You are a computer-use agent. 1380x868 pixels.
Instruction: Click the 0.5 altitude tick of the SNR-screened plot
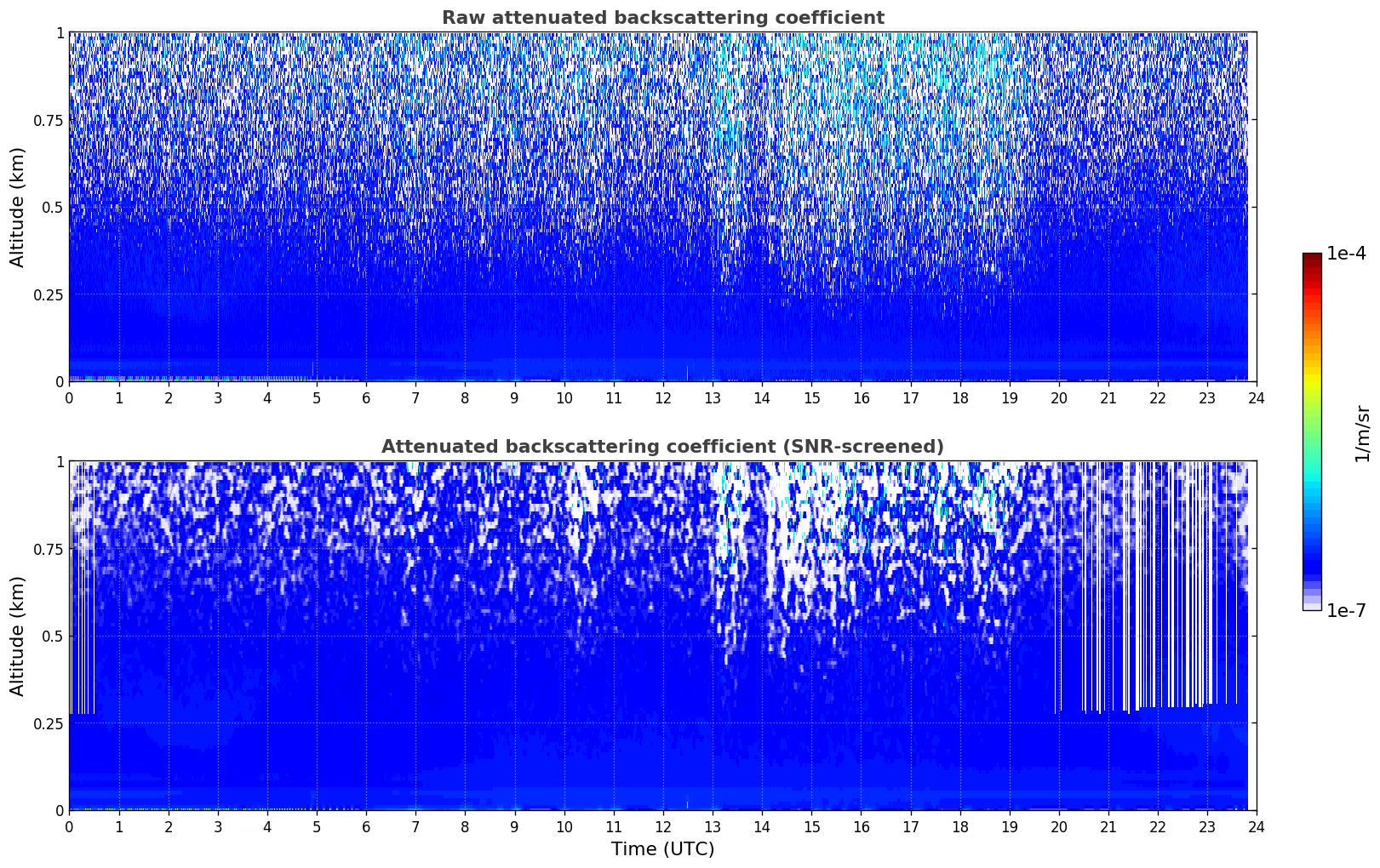point(53,636)
